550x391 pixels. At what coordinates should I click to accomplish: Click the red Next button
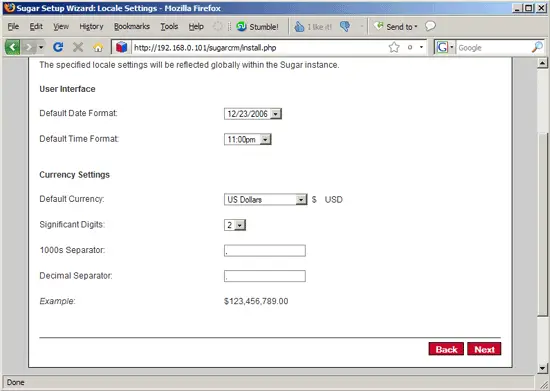(x=484, y=349)
